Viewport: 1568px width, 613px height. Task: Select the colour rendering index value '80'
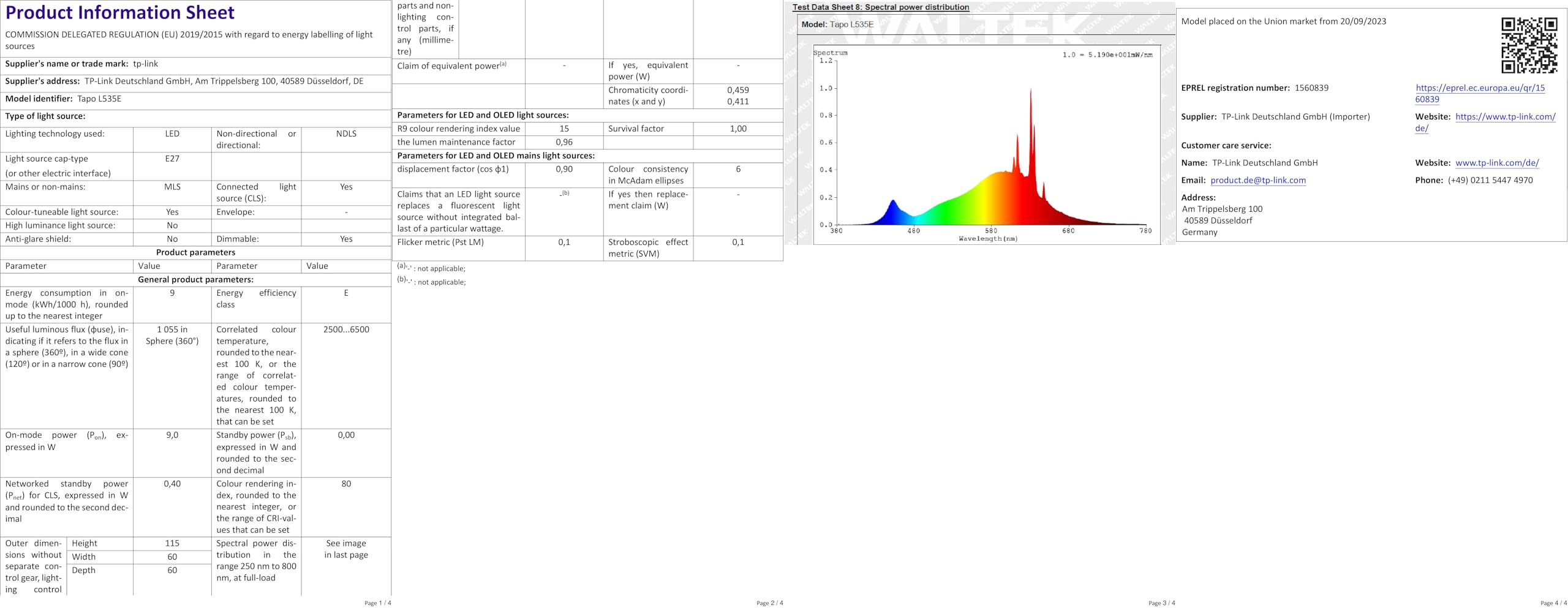[x=346, y=484]
